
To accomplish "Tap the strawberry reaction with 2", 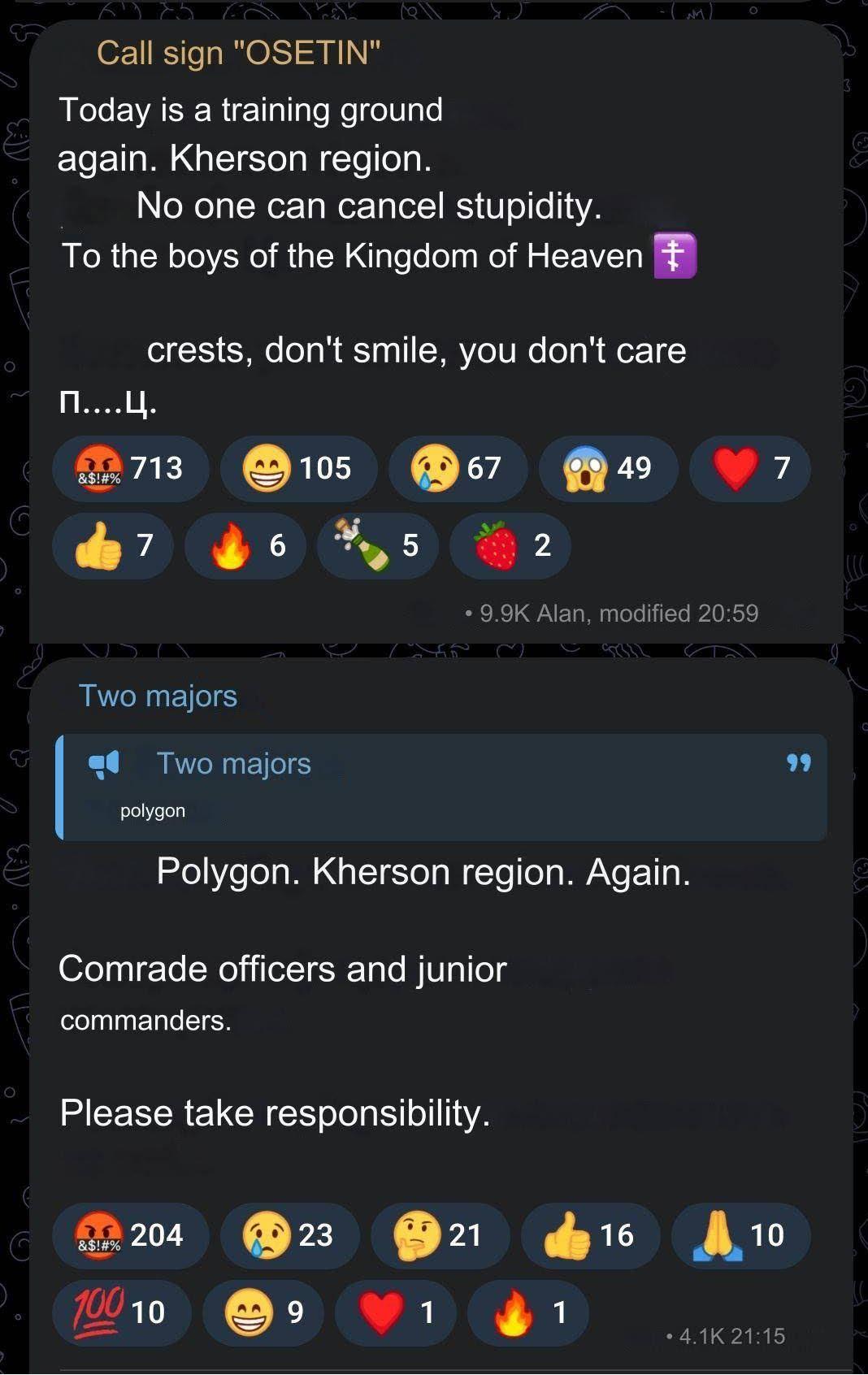I will click(x=510, y=545).
